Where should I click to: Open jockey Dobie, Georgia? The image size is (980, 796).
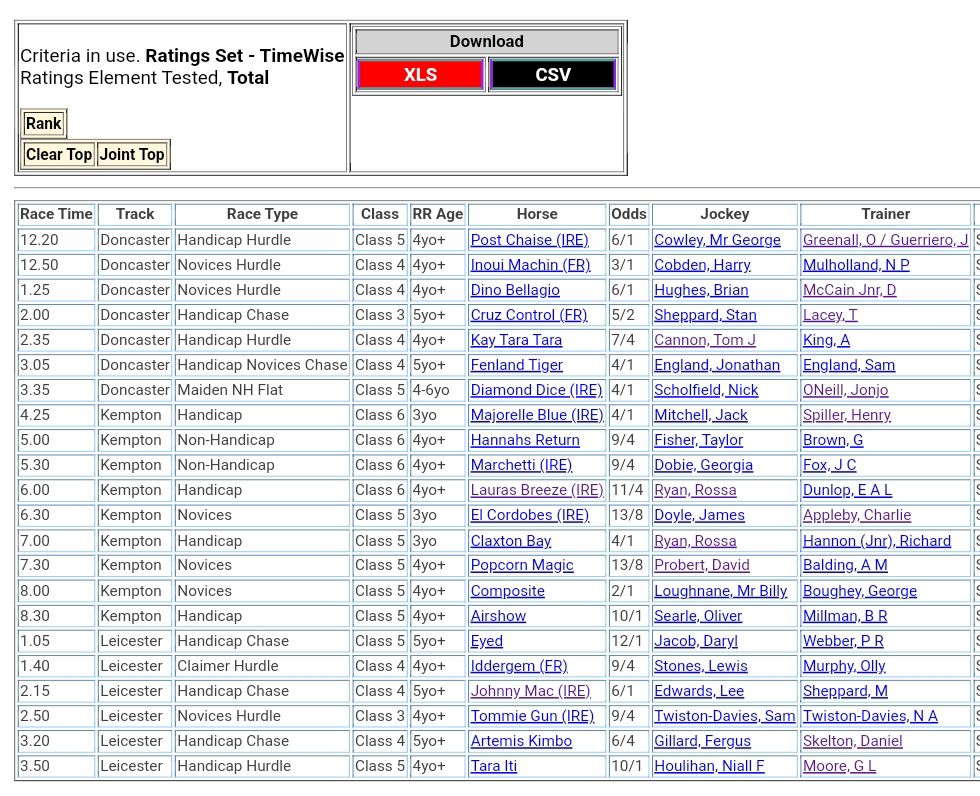pos(703,465)
